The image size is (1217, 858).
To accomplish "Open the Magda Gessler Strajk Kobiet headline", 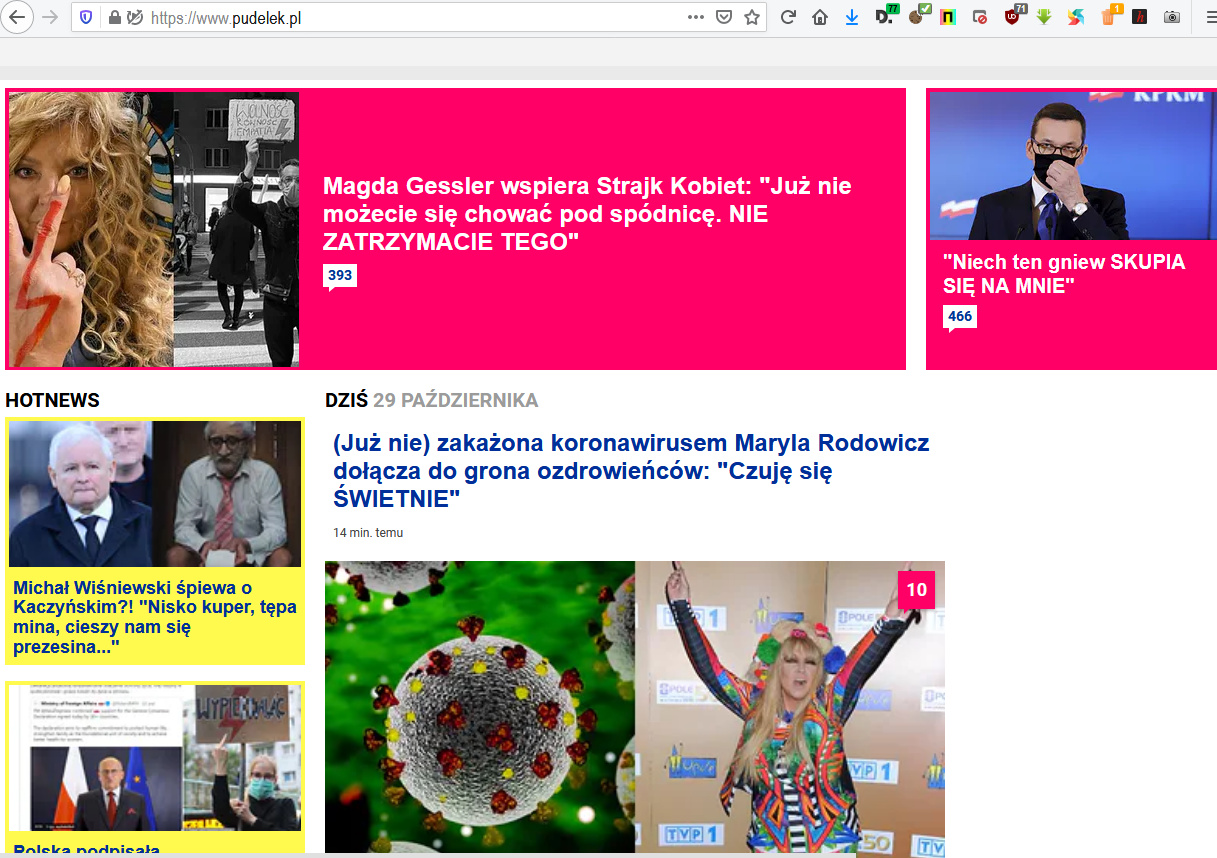I will [x=587, y=214].
